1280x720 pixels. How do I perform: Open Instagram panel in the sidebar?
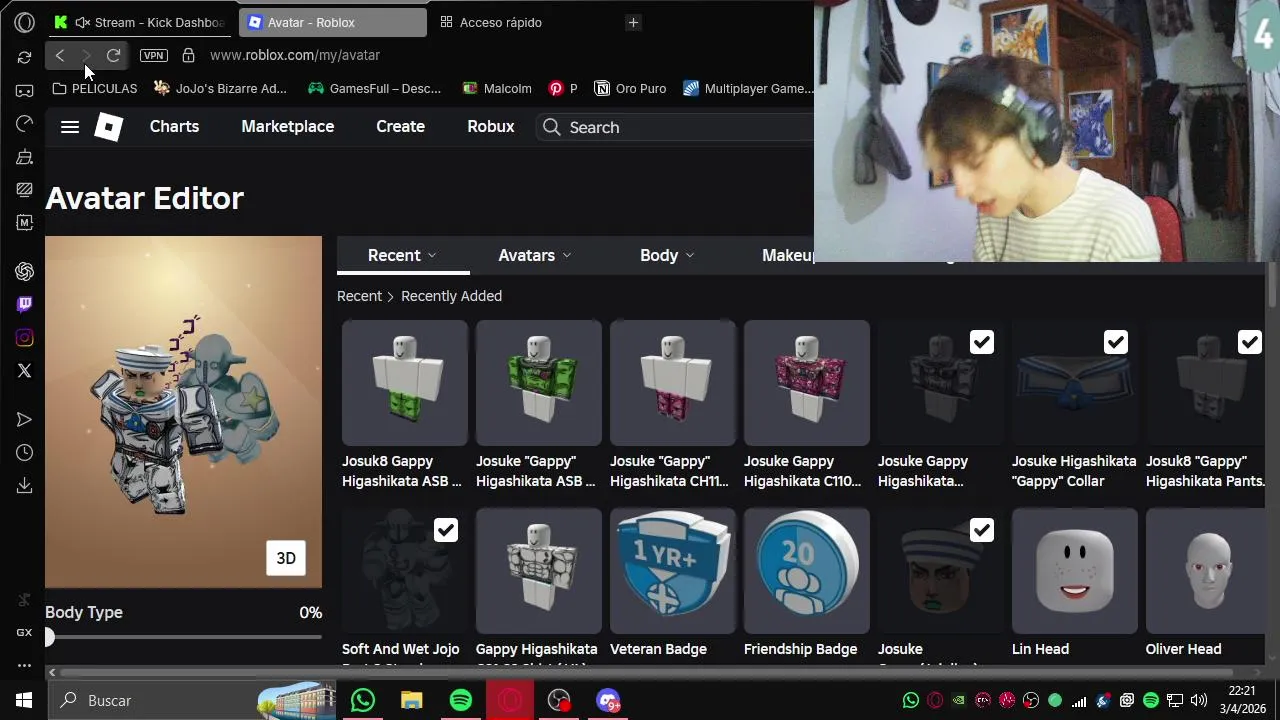(25, 338)
